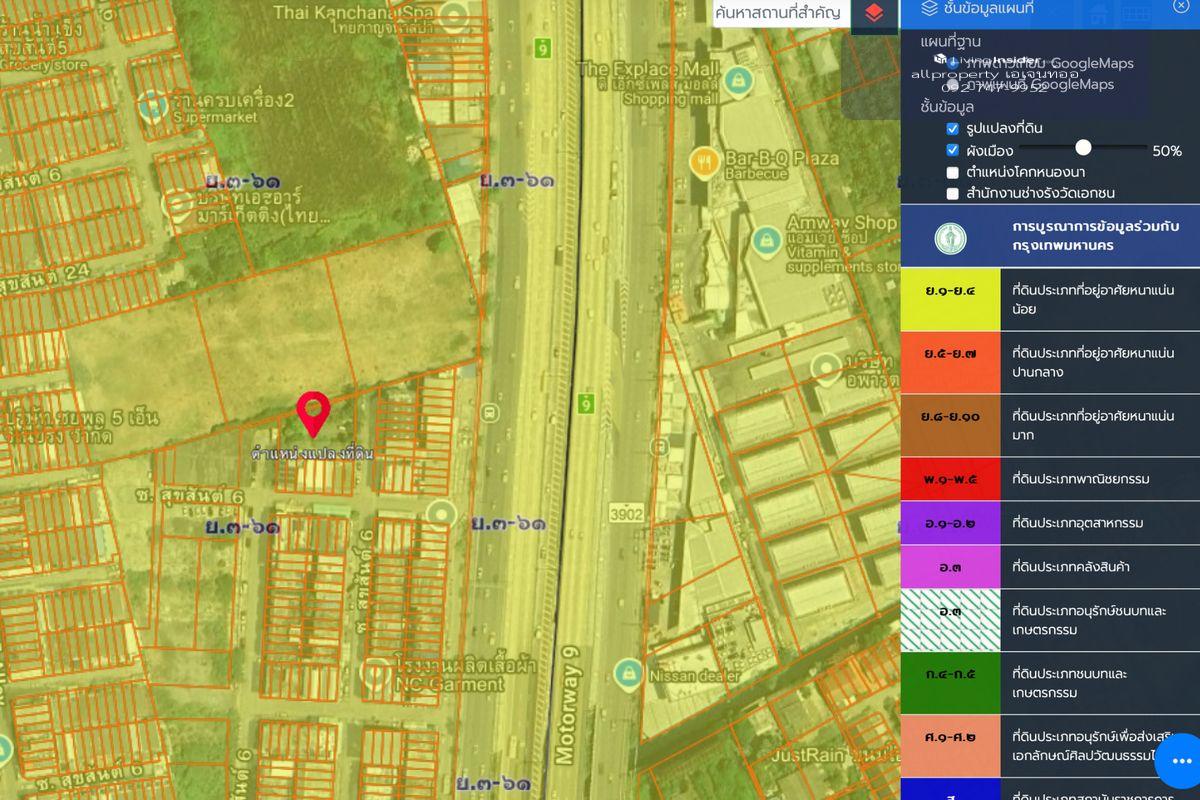Click the red land parcel location pin
This screenshot has height=800, width=1200.
click(314, 412)
